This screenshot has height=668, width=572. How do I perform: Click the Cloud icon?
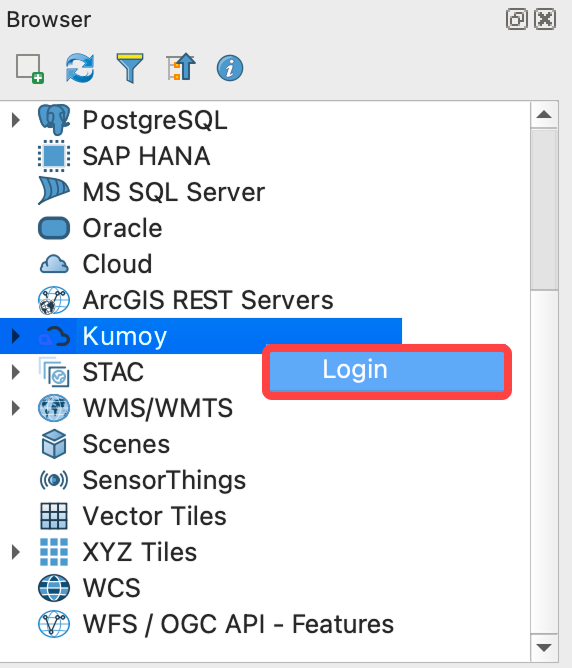(54, 264)
